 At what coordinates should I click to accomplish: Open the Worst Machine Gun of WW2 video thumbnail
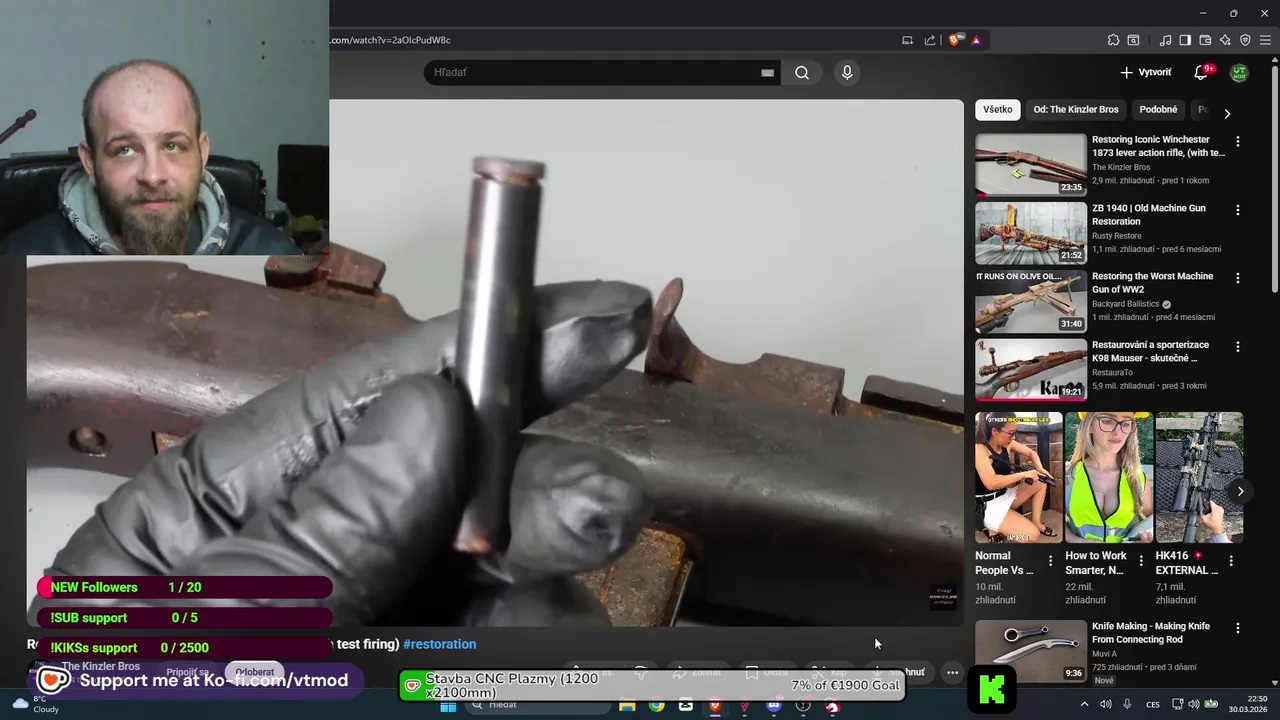point(1030,301)
